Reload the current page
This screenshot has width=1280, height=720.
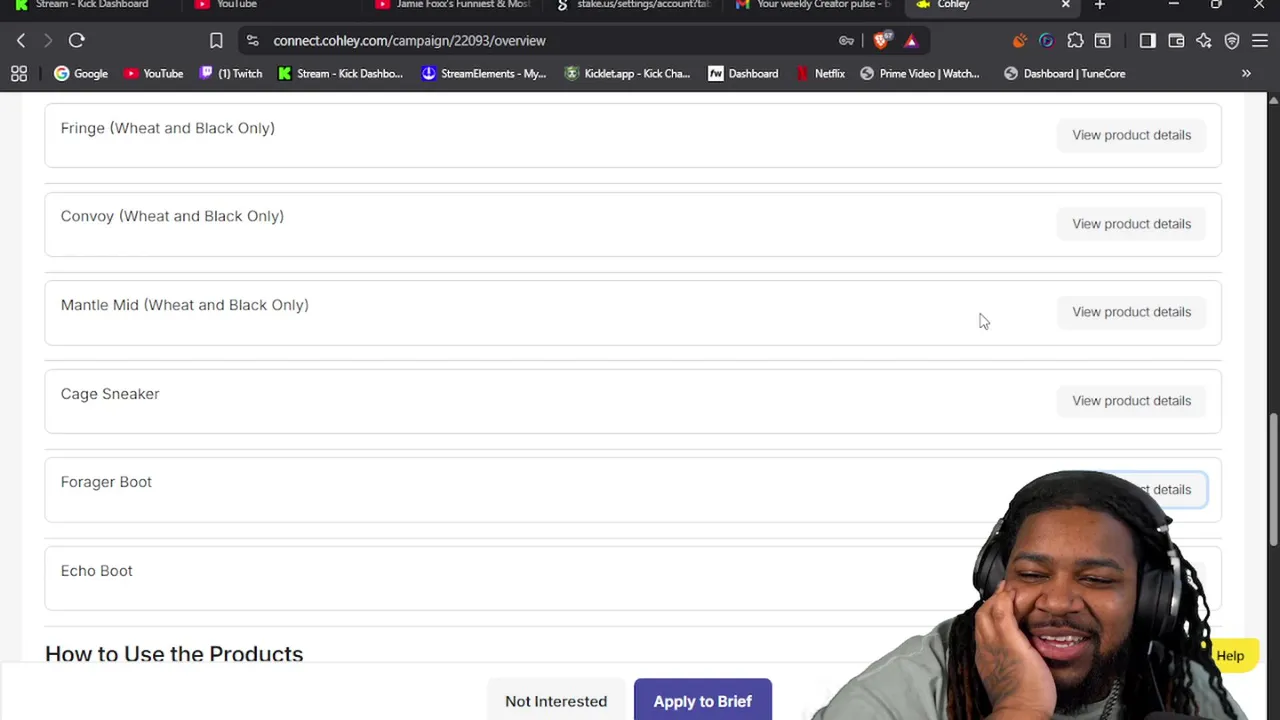tap(76, 41)
